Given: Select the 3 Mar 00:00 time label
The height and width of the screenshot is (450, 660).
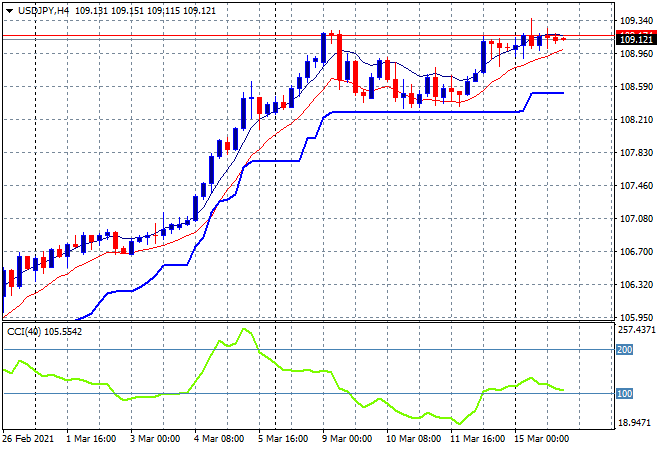Looking at the screenshot, I should (x=154, y=439).
